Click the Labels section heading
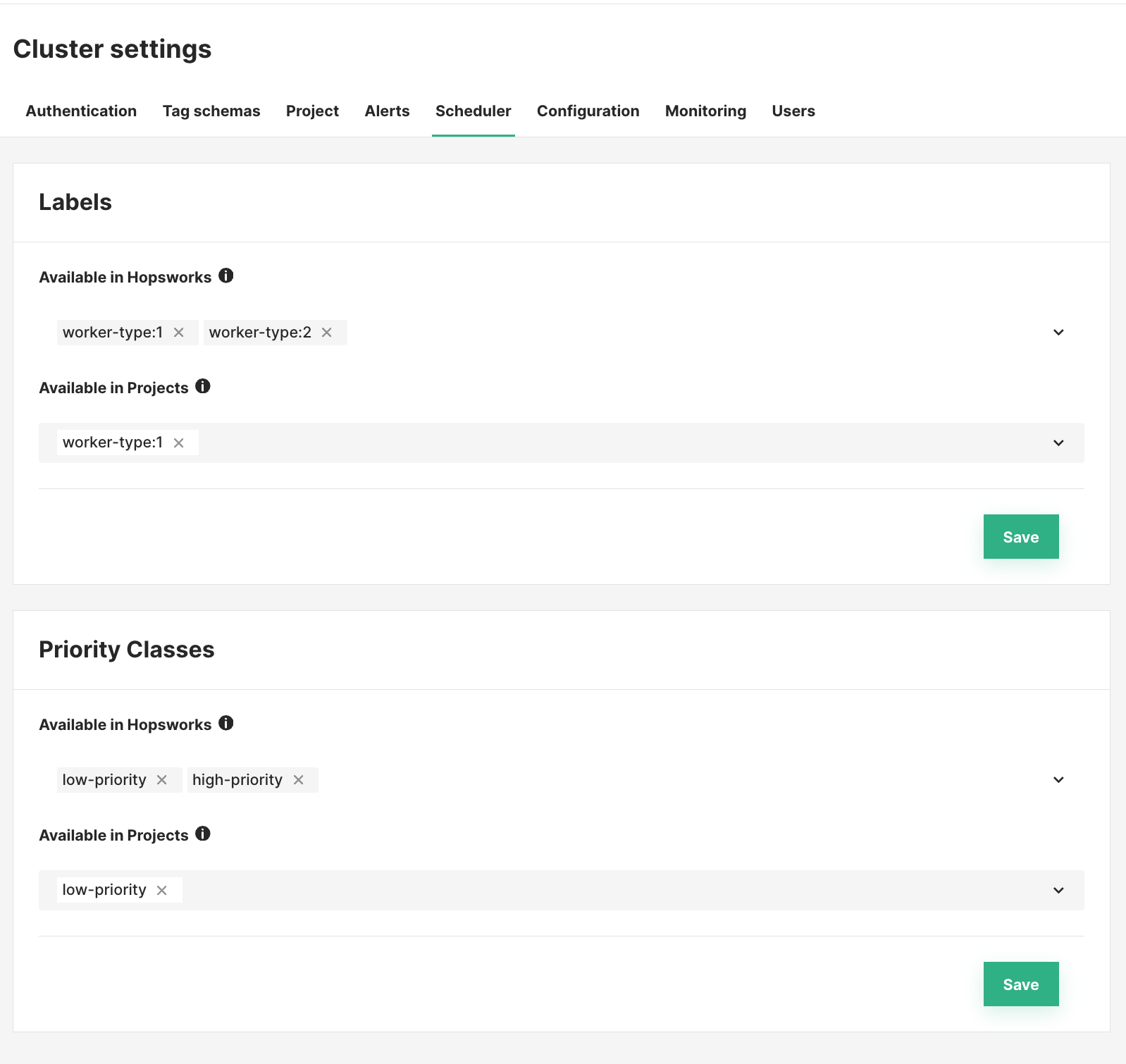This screenshot has width=1126, height=1064. coord(75,202)
